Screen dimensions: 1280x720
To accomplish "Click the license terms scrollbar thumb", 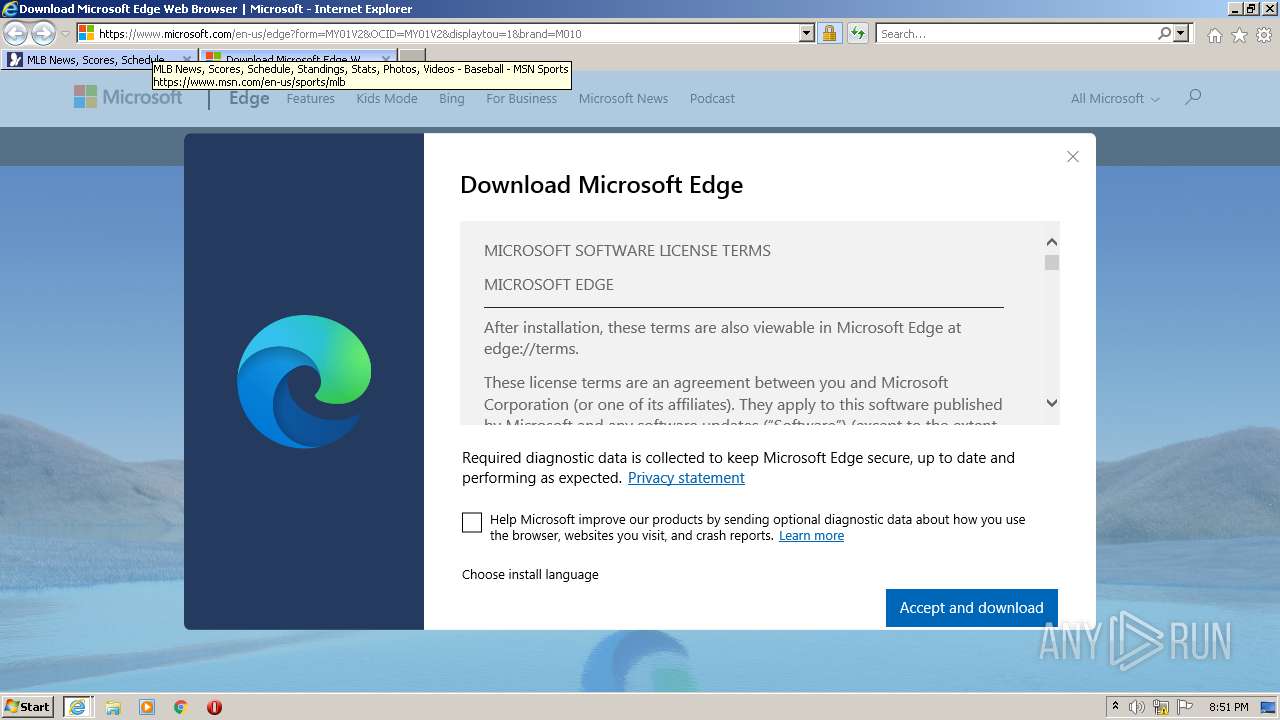I will click(x=1052, y=262).
